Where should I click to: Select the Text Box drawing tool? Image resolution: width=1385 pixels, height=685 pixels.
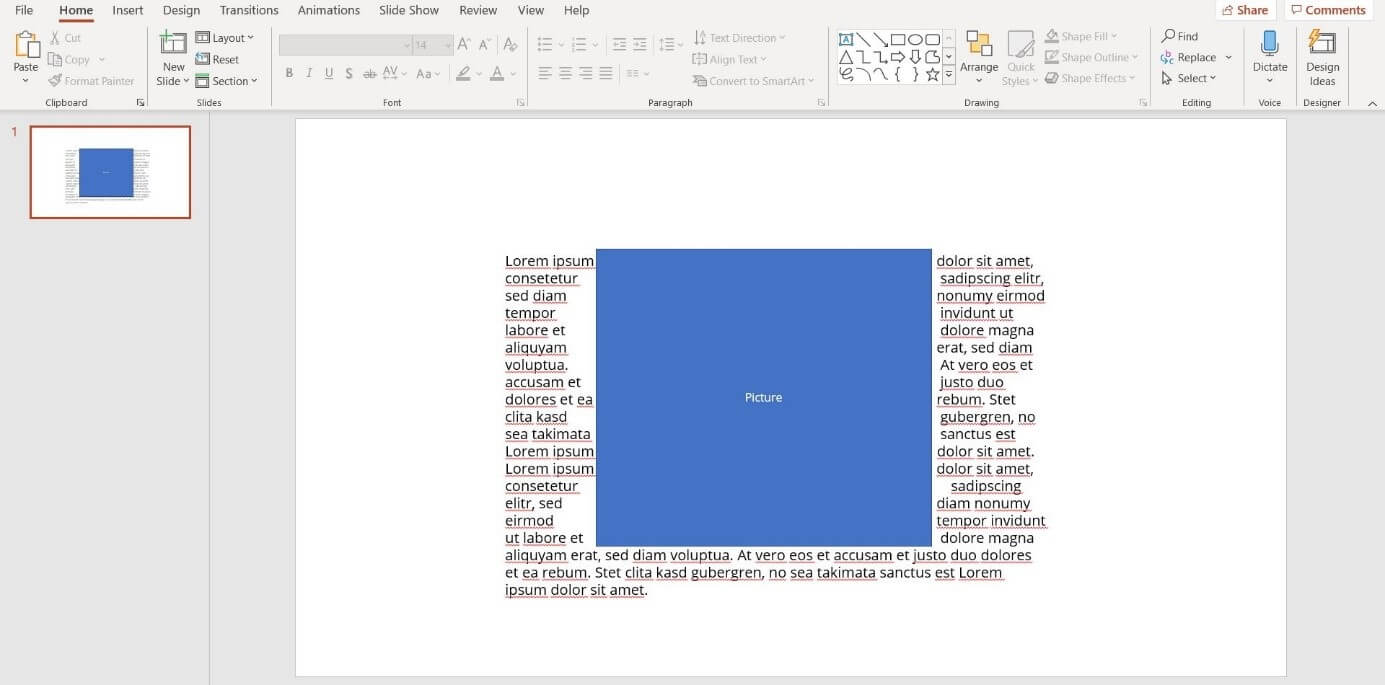[846, 39]
